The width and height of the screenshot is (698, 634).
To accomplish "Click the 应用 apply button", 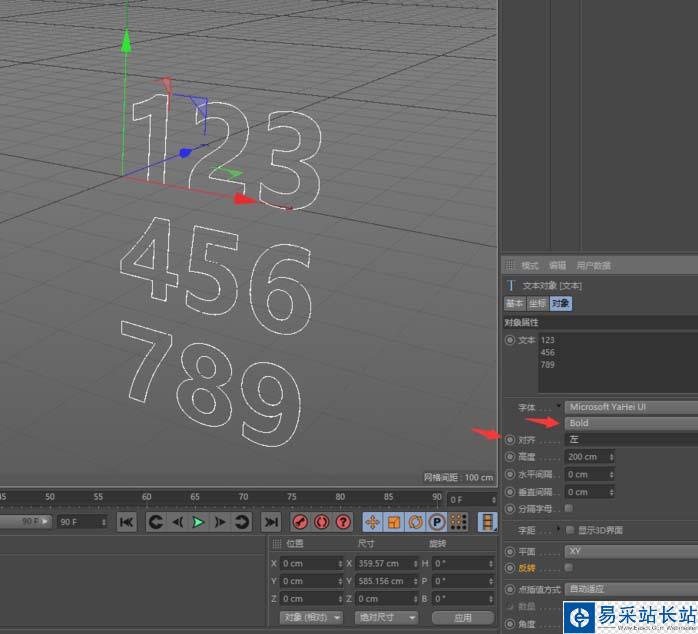I will 463,618.
